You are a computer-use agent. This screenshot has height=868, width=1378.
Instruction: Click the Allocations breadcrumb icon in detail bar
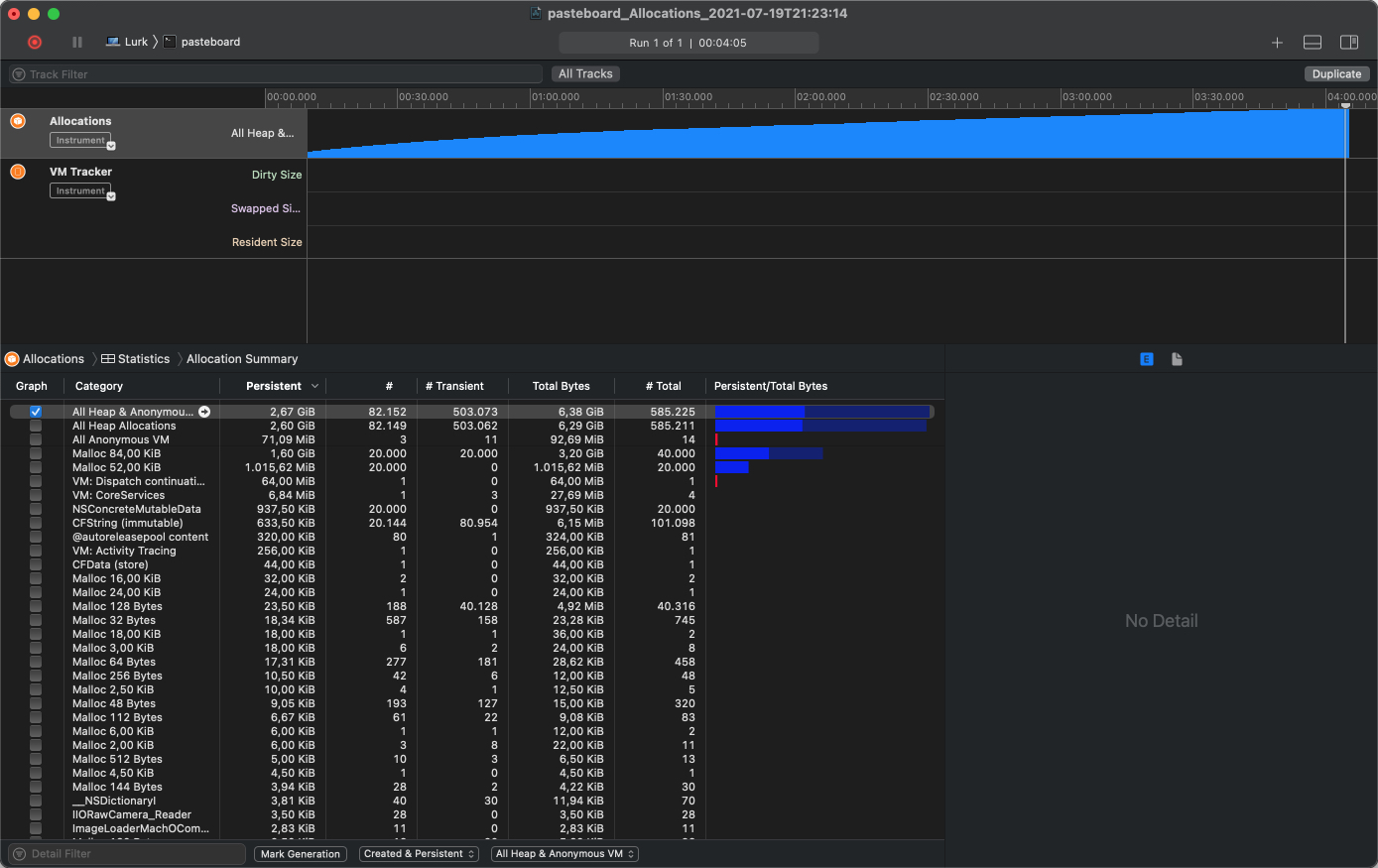coord(12,359)
